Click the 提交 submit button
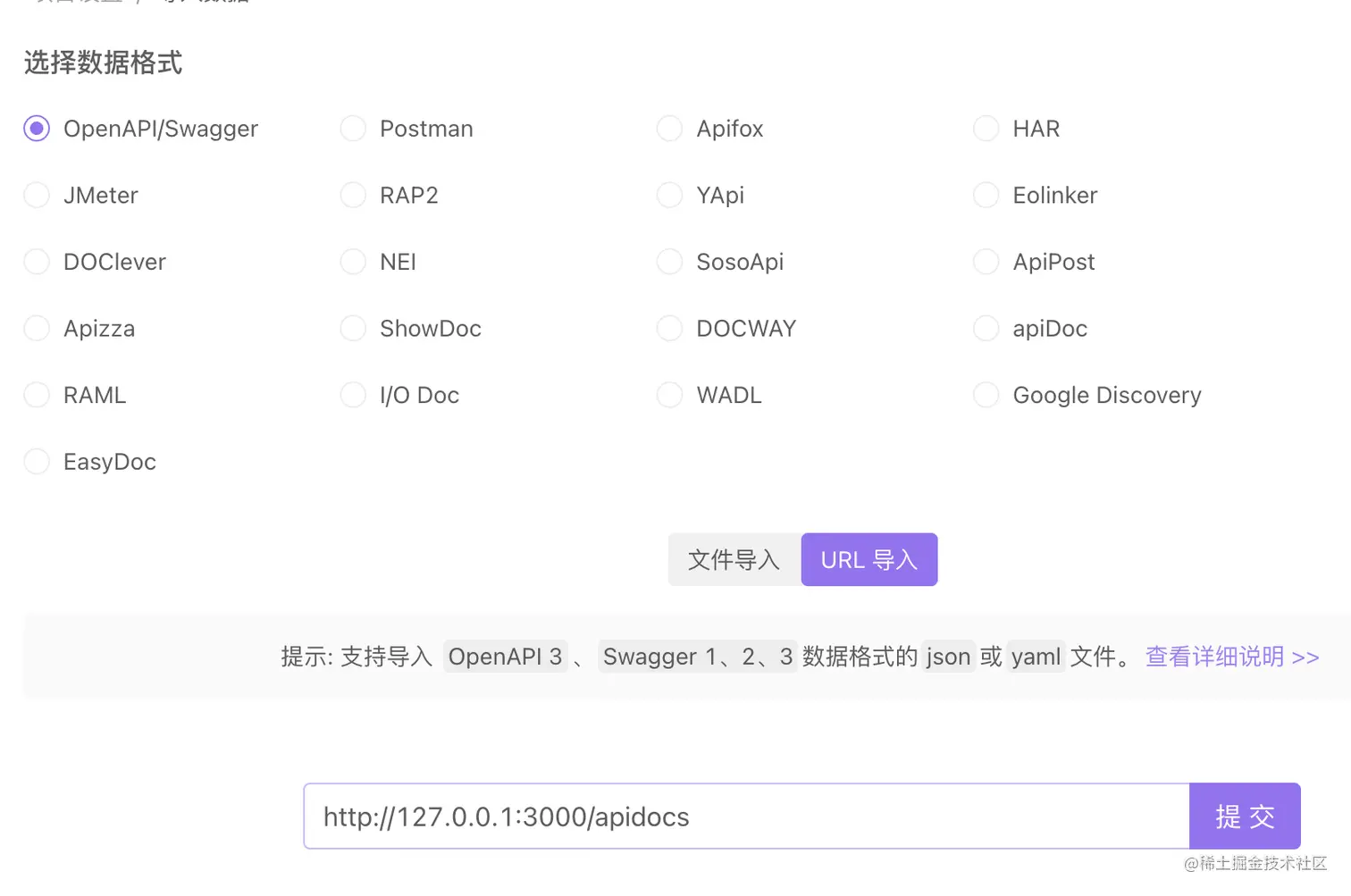 click(1245, 816)
